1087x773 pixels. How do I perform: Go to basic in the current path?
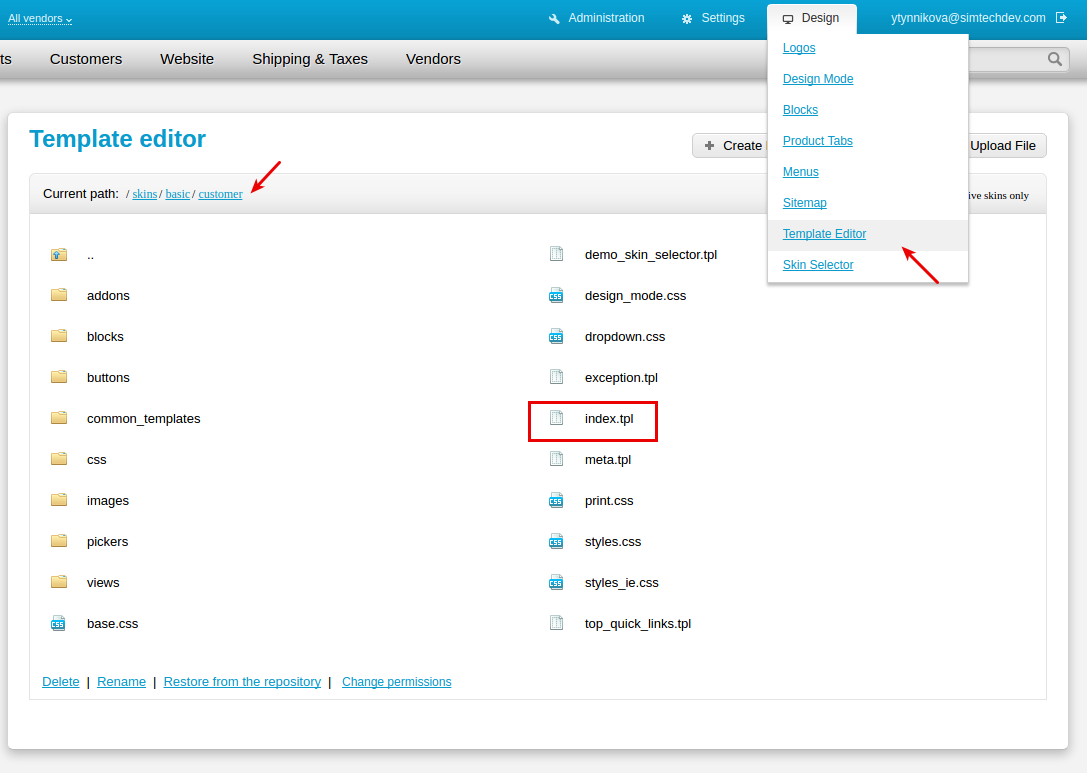177,194
